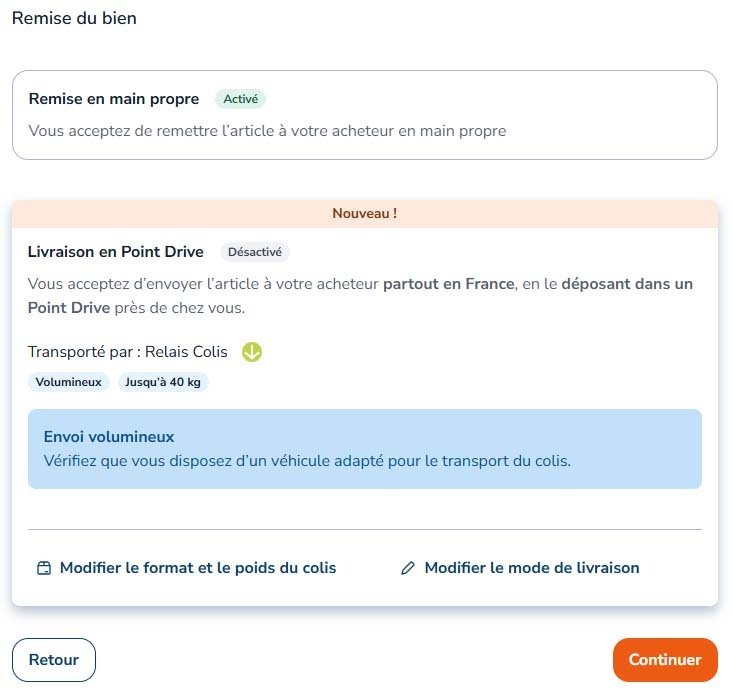Open Modifier le mode de livraison
The width and height of the screenshot is (733, 698).
[x=520, y=568]
